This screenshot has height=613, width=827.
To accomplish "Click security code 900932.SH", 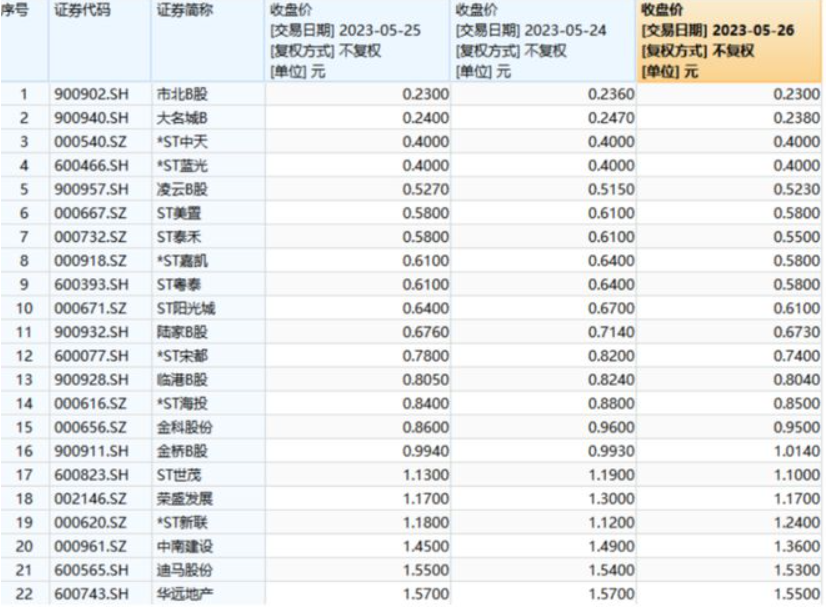I will coord(91,332).
